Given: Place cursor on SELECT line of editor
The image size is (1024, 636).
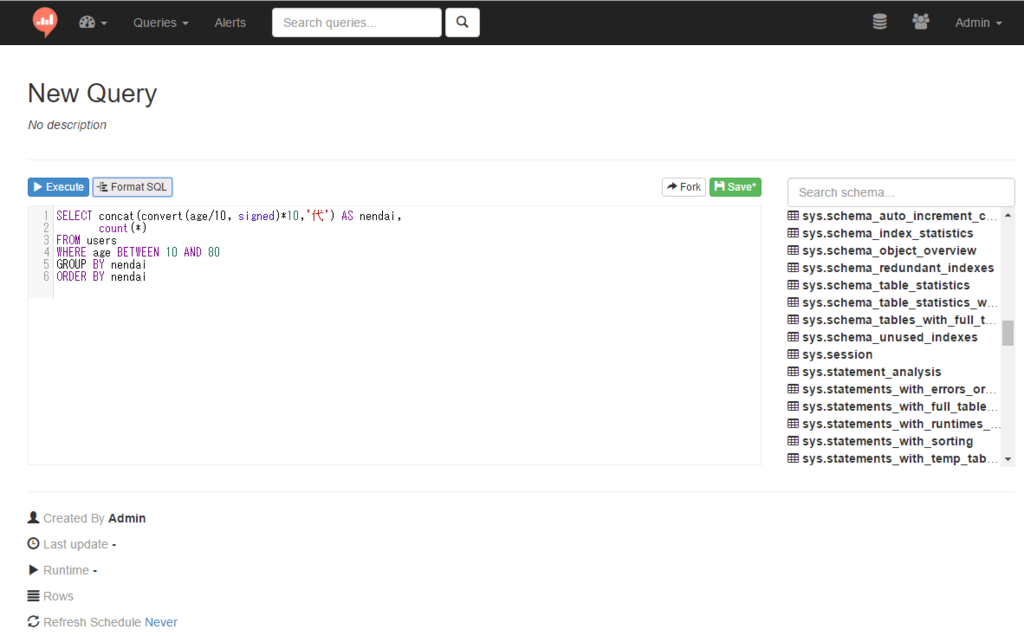Looking at the screenshot, I should (x=229, y=215).
